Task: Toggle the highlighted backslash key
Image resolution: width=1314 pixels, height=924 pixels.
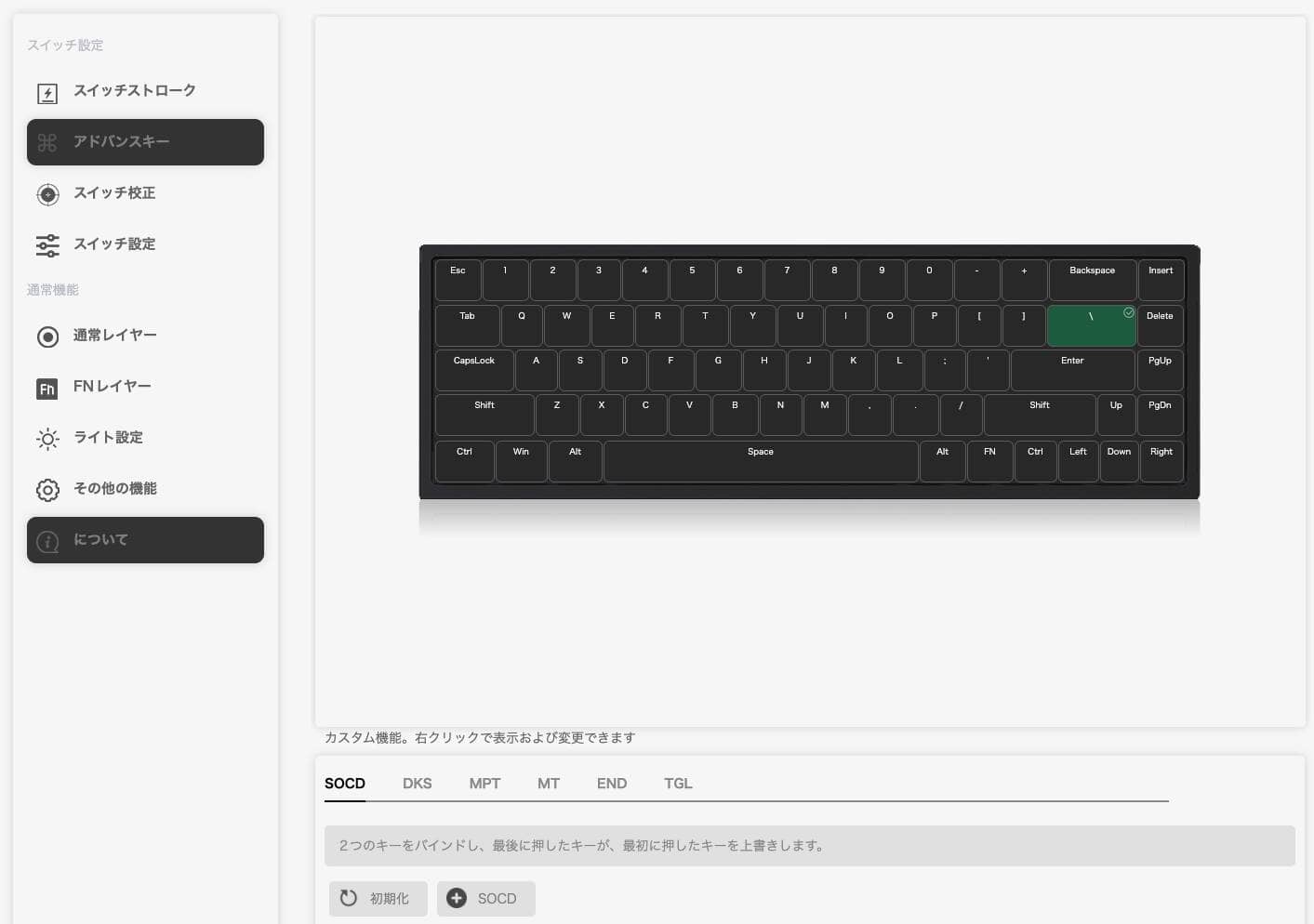Action: coord(1091,325)
